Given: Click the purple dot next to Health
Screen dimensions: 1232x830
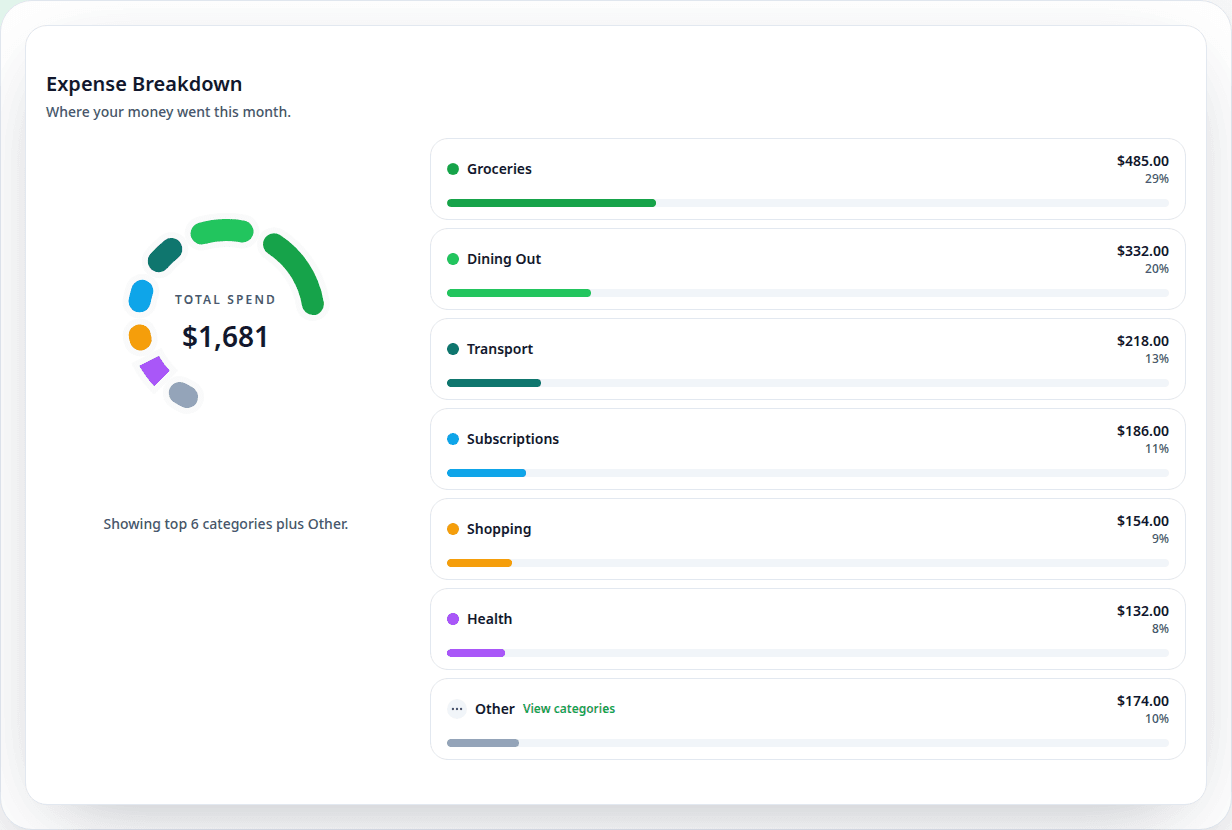Looking at the screenshot, I should 453,619.
